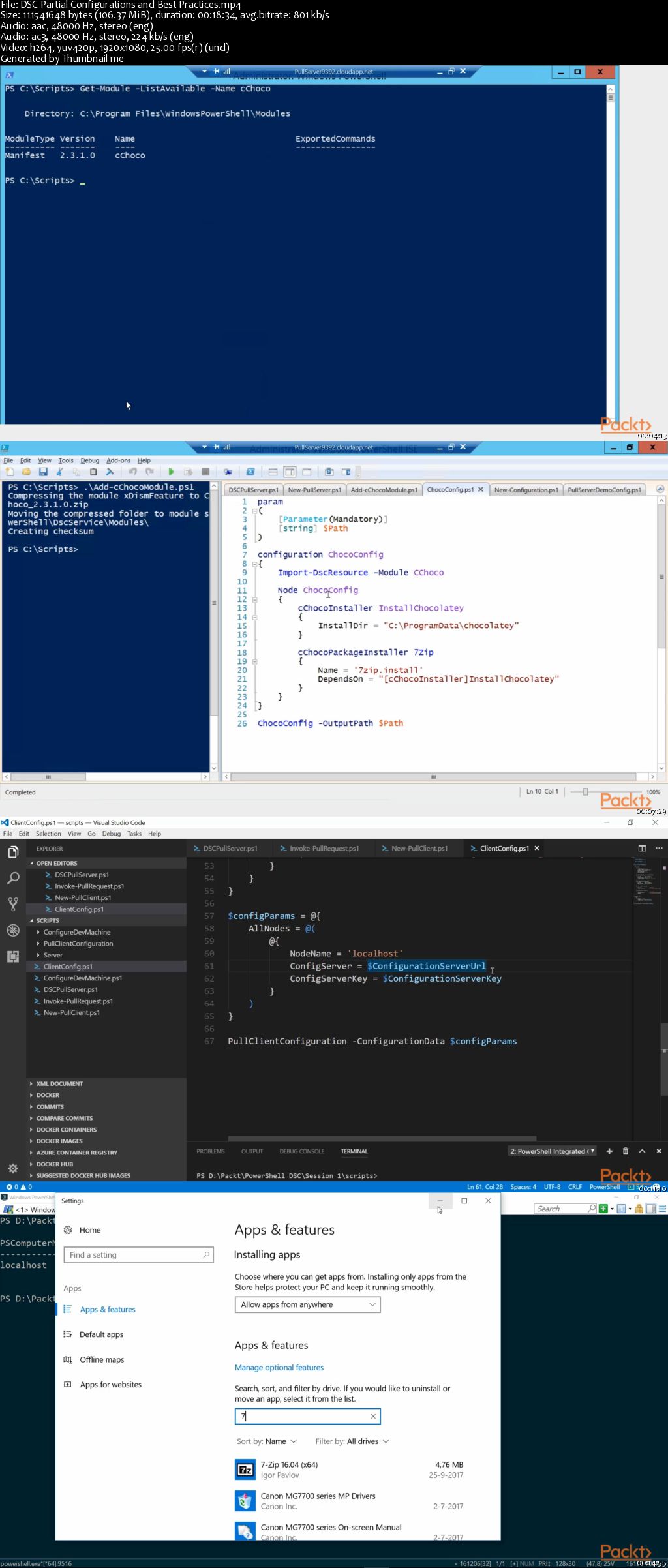Close the ChocoConfig.ps1 tab in ISE
The height and width of the screenshot is (1568, 668).
(x=481, y=489)
